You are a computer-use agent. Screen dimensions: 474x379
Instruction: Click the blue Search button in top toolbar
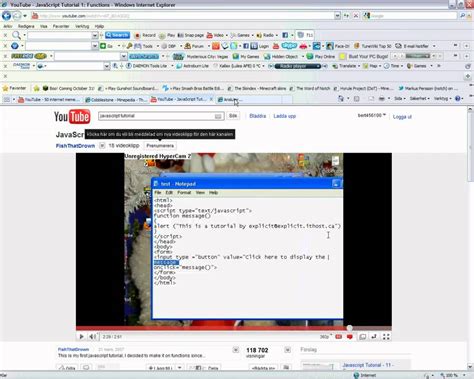pos(117,35)
